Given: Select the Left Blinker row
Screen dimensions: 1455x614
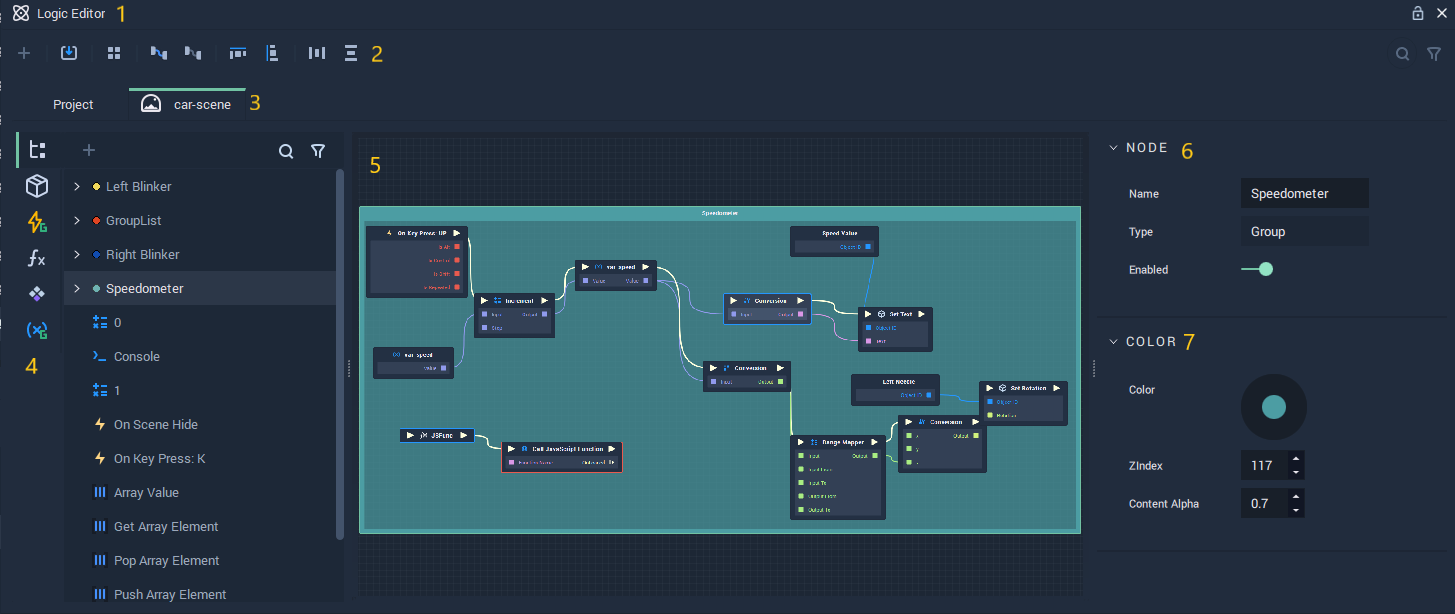Looking at the screenshot, I should (x=200, y=186).
